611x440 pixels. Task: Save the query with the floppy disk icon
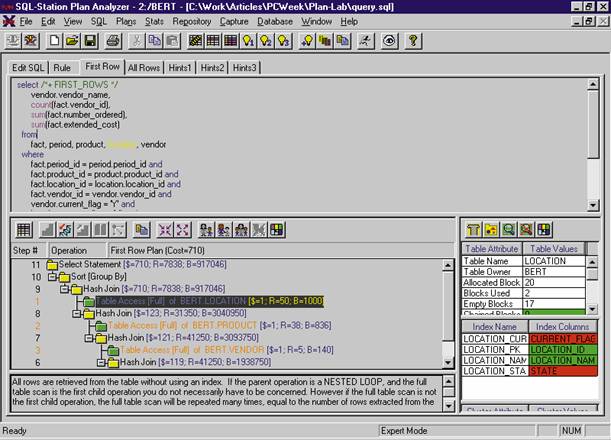tap(90, 41)
